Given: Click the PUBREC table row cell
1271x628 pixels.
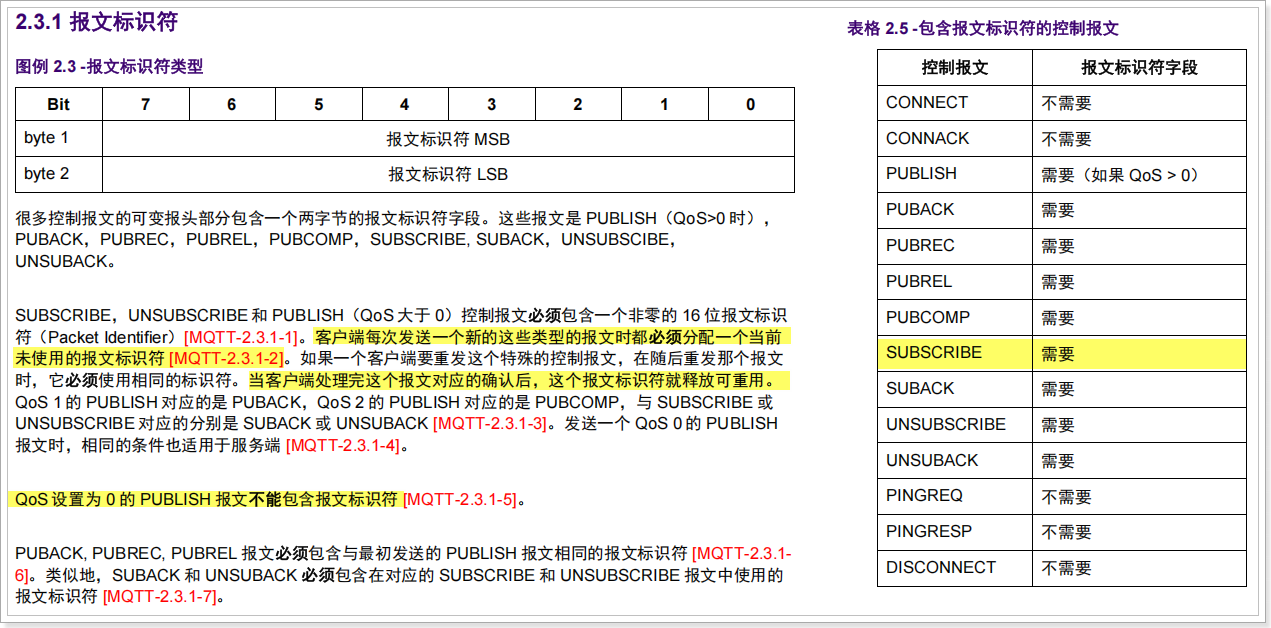Looking at the screenshot, I should (x=955, y=246).
